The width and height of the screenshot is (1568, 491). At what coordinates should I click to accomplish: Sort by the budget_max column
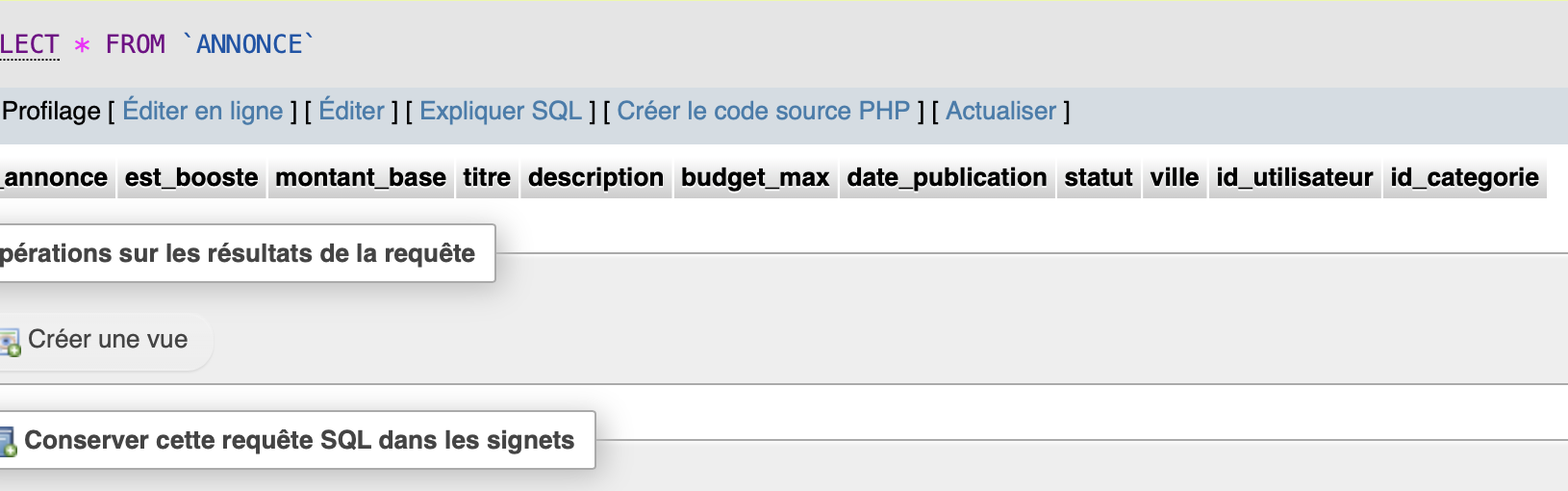[x=755, y=178]
